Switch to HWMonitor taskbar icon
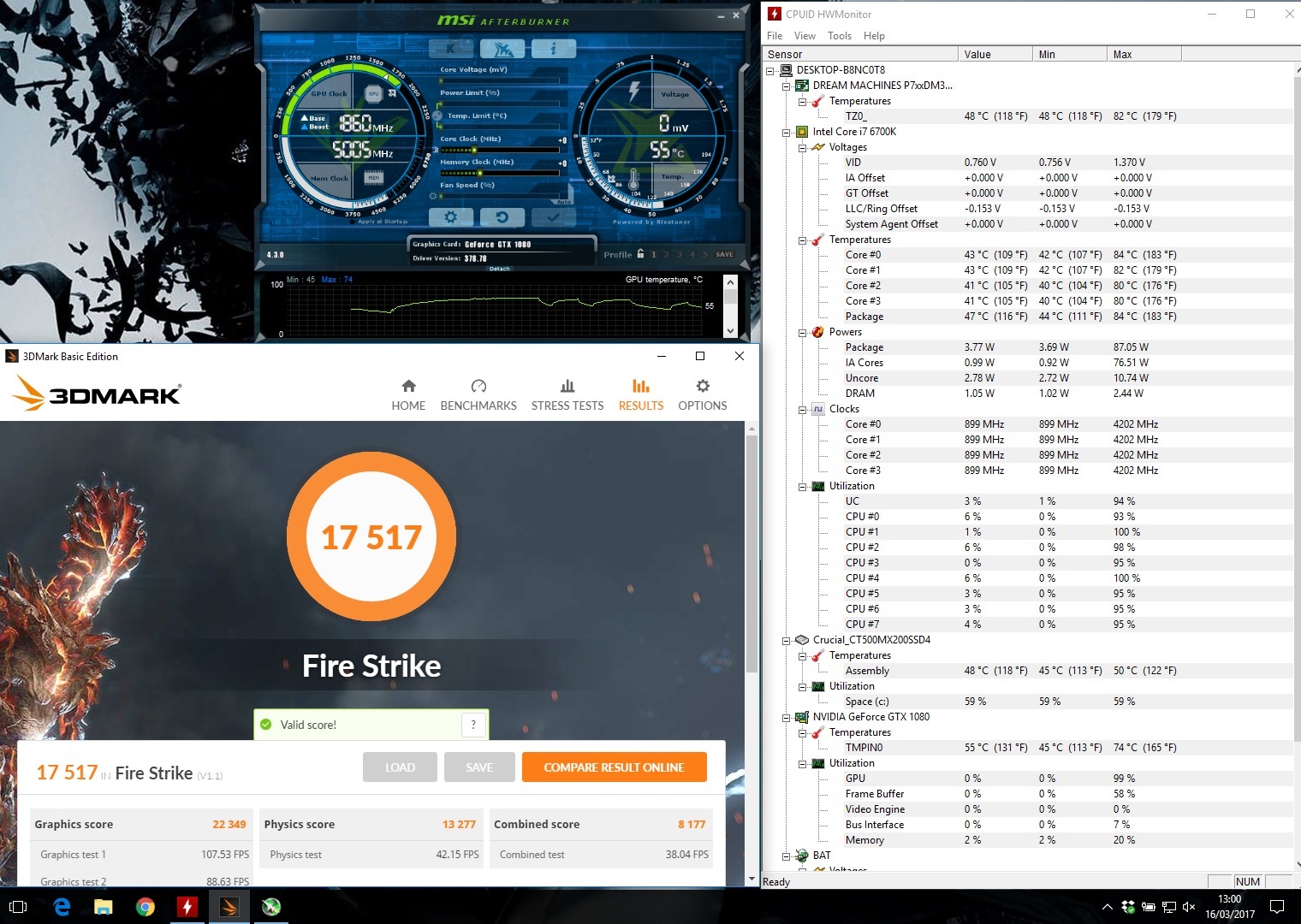Screen dimensions: 1301x924 point(187,907)
